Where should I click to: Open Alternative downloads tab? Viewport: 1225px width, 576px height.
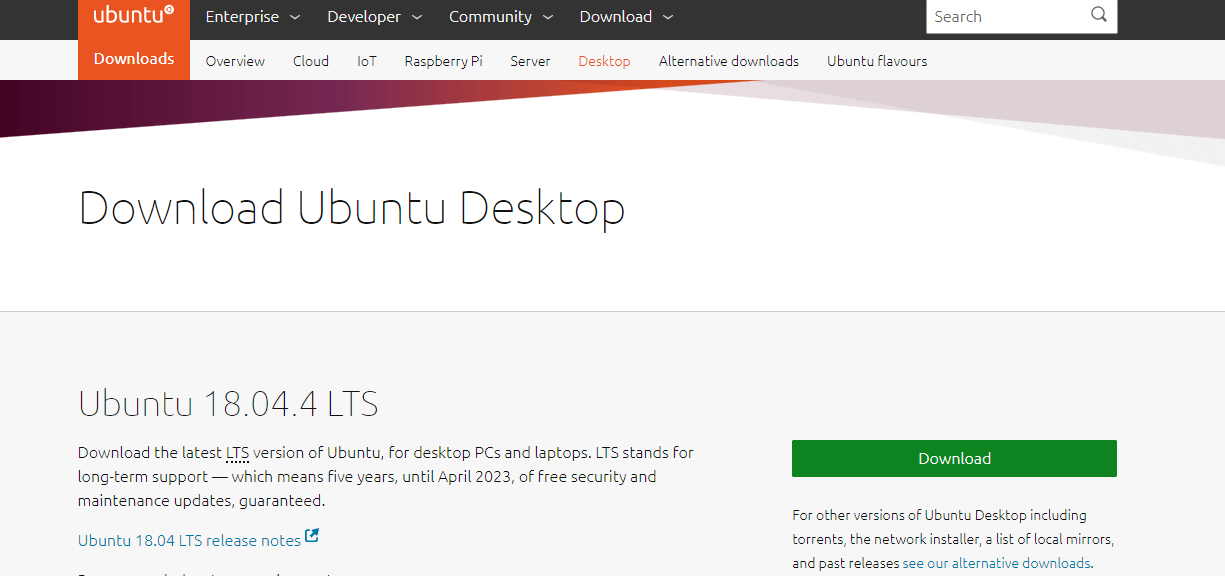pyautogui.click(x=729, y=61)
